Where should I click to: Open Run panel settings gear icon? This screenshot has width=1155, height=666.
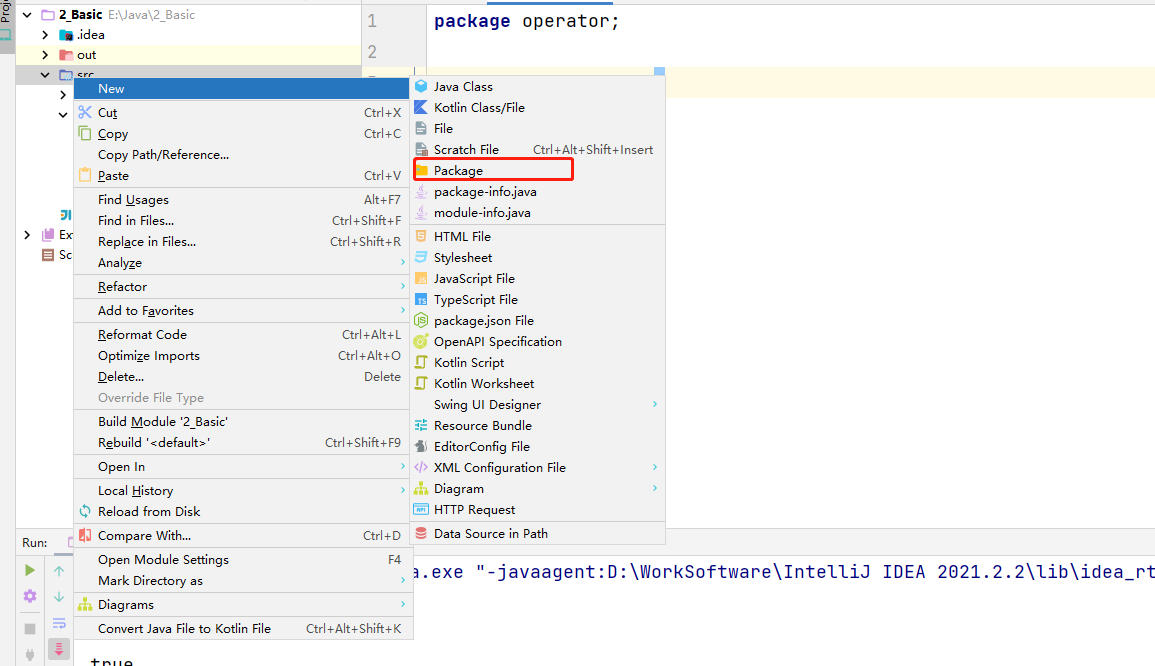tap(29, 596)
